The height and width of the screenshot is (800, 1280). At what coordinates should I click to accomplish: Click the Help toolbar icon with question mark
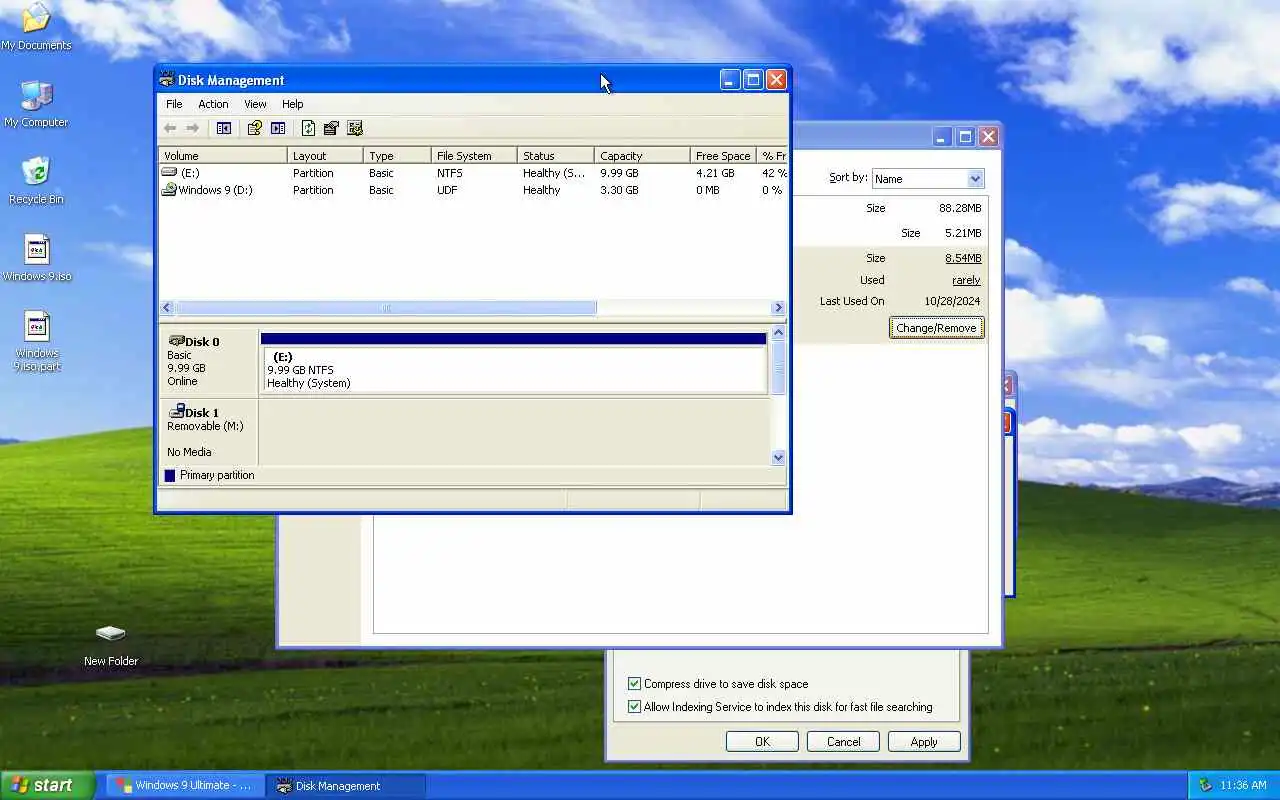click(254, 128)
